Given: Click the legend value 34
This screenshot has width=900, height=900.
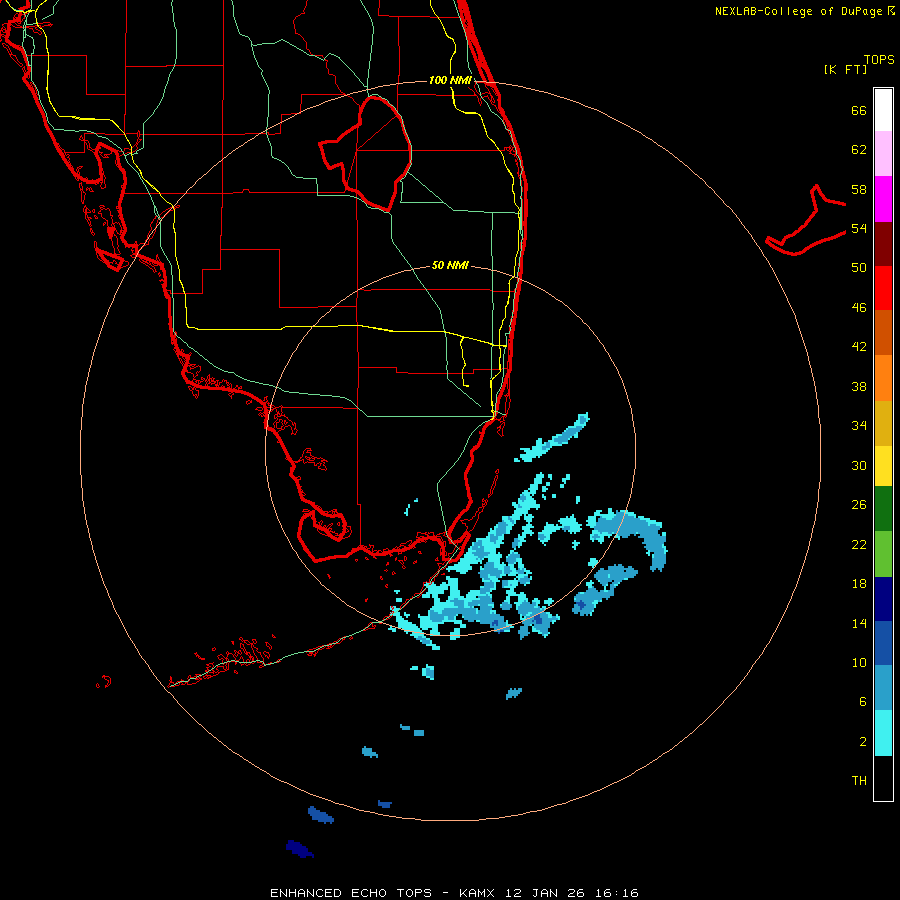Looking at the screenshot, I should click(x=859, y=426).
